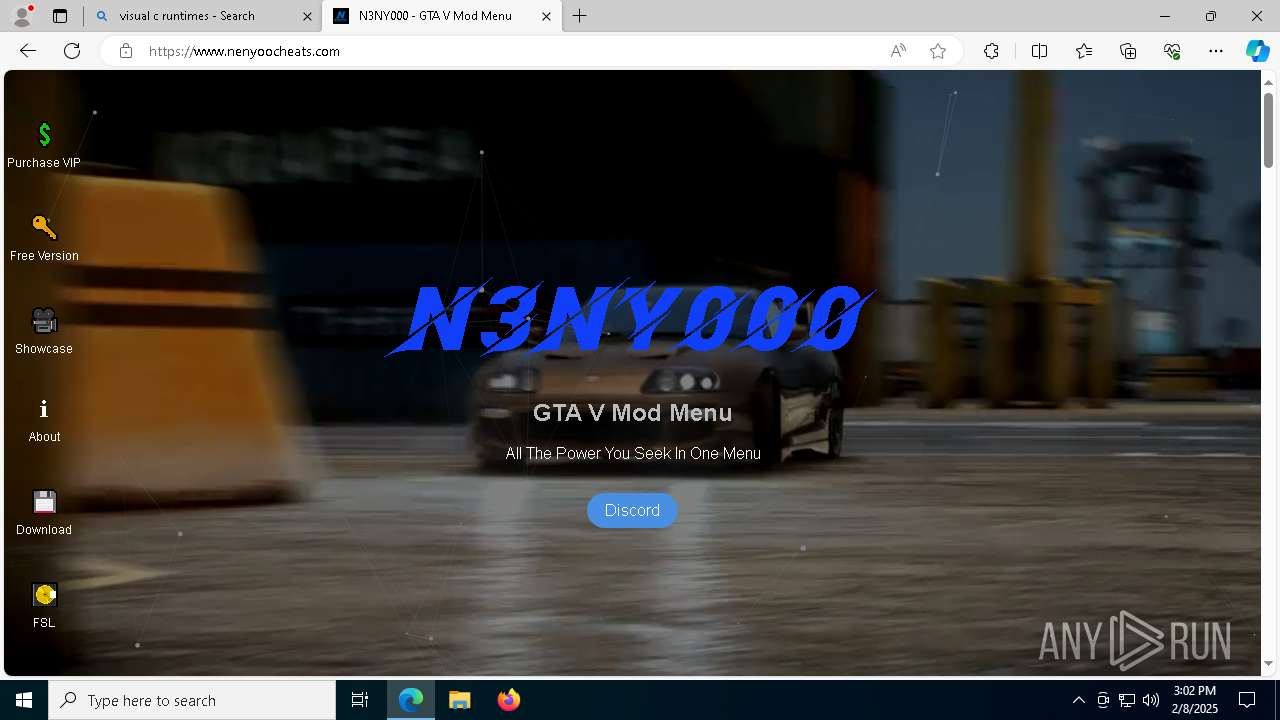Open the tab actions menu

tap(60, 16)
